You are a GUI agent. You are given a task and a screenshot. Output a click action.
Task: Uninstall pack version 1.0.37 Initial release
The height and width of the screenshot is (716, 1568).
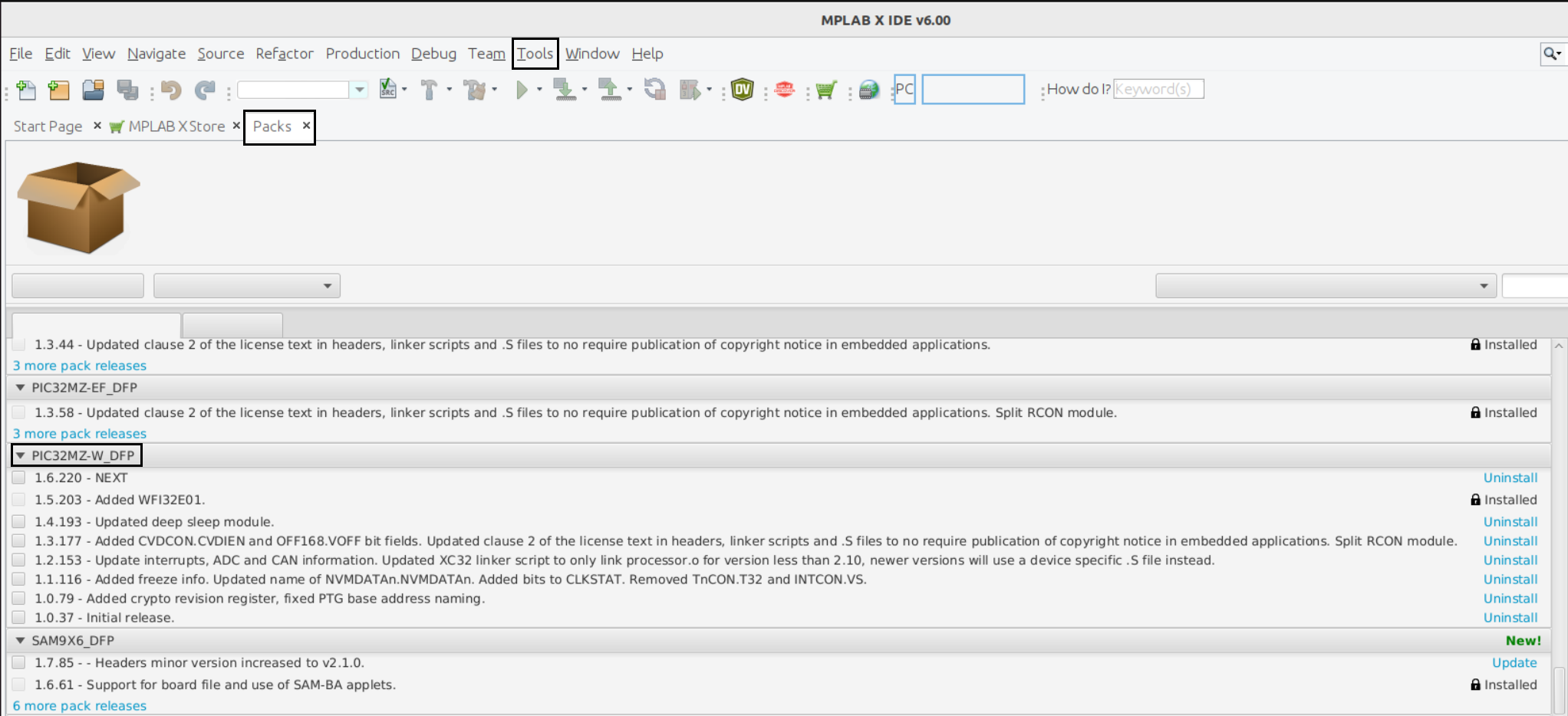click(x=1510, y=618)
